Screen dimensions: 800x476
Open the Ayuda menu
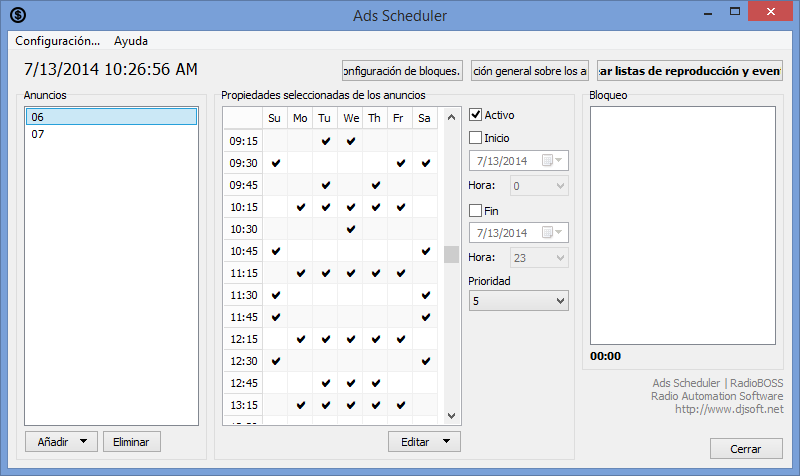(x=131, y=42)
